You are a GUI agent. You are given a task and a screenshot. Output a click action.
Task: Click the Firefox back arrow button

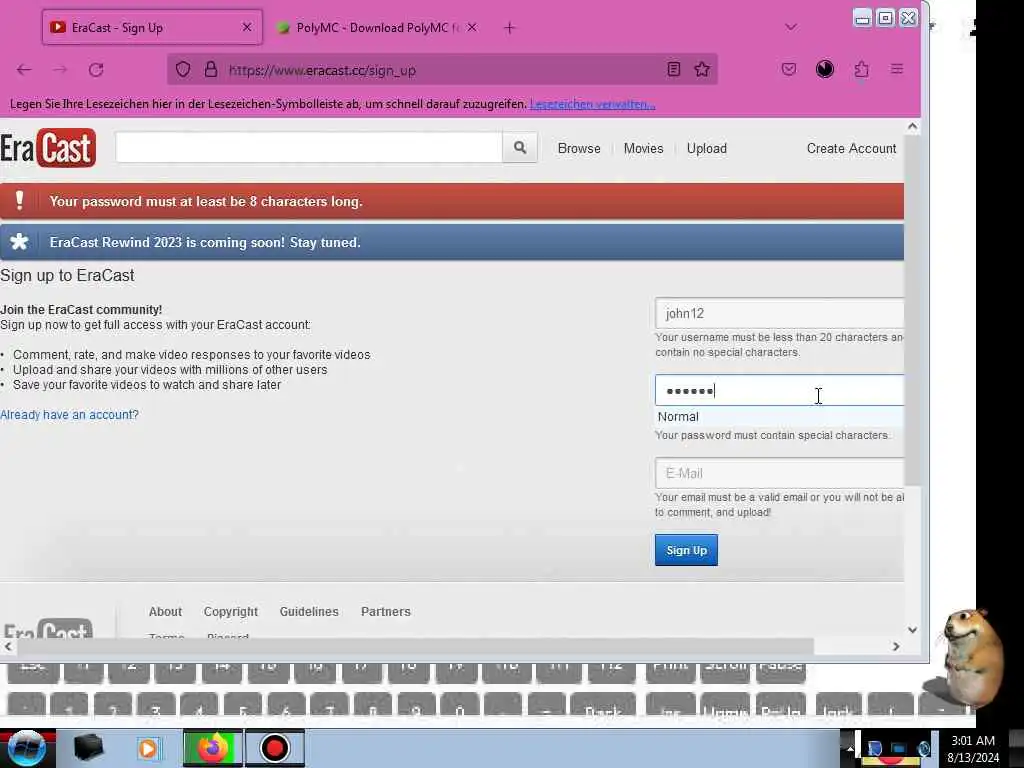tap(24, 69)
